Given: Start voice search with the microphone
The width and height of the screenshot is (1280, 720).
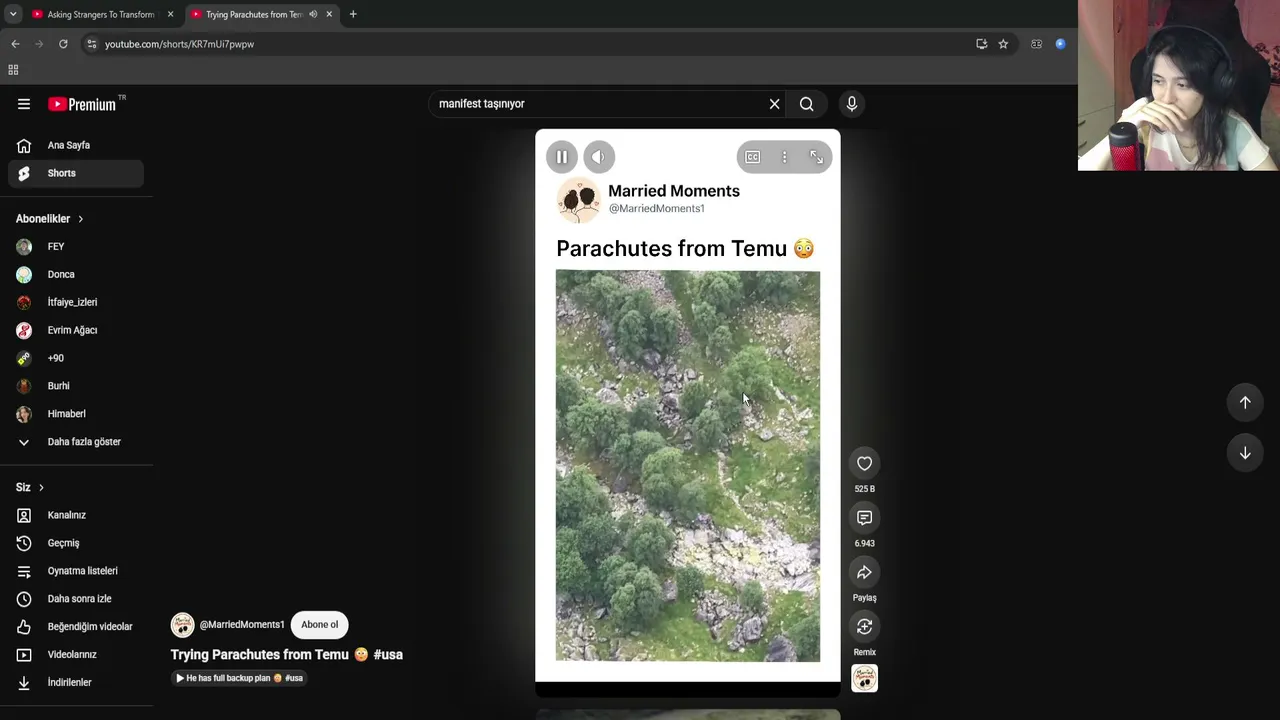Looking at the screenshot, I should [x=852, y=104].
